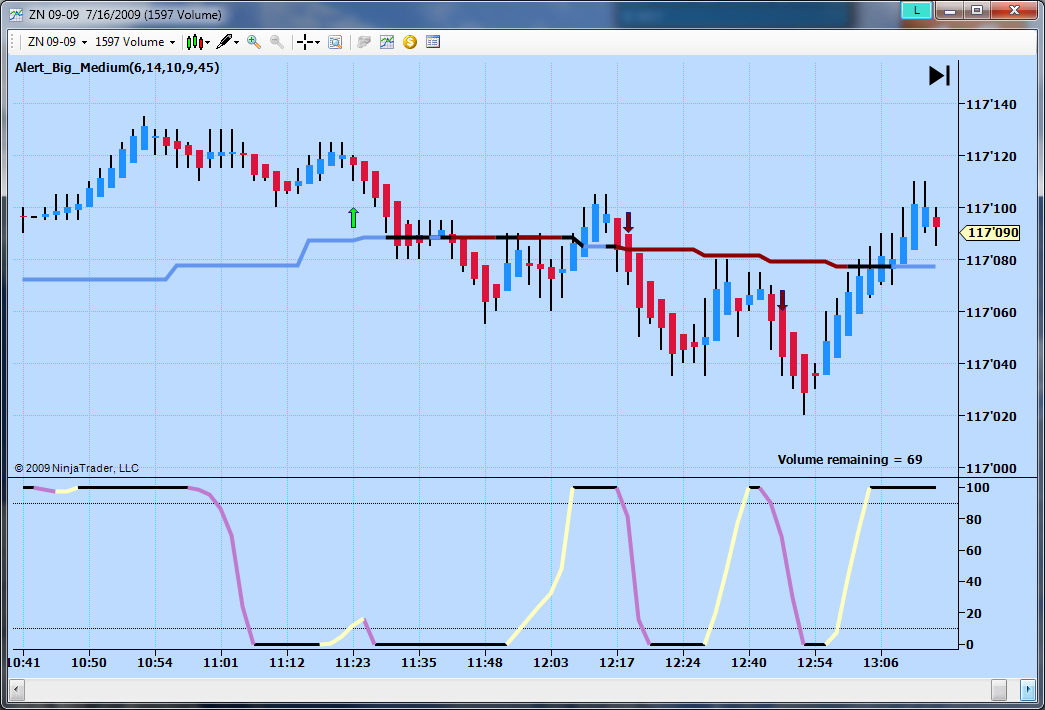Close the chart window
The height and width of the screenshot is (710, 1045).
pyautogui.click(x=1014, y=10)
